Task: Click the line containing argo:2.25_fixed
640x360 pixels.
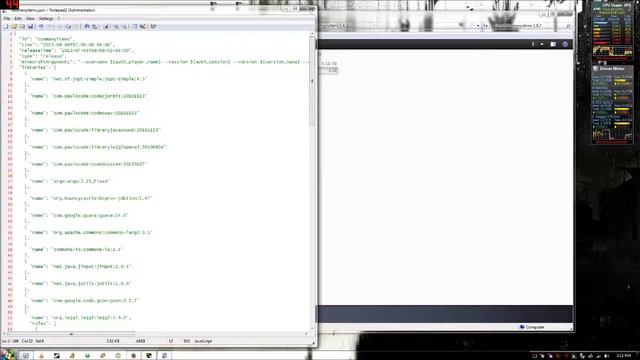Action: pyautogui.click(x=70, y=181)
